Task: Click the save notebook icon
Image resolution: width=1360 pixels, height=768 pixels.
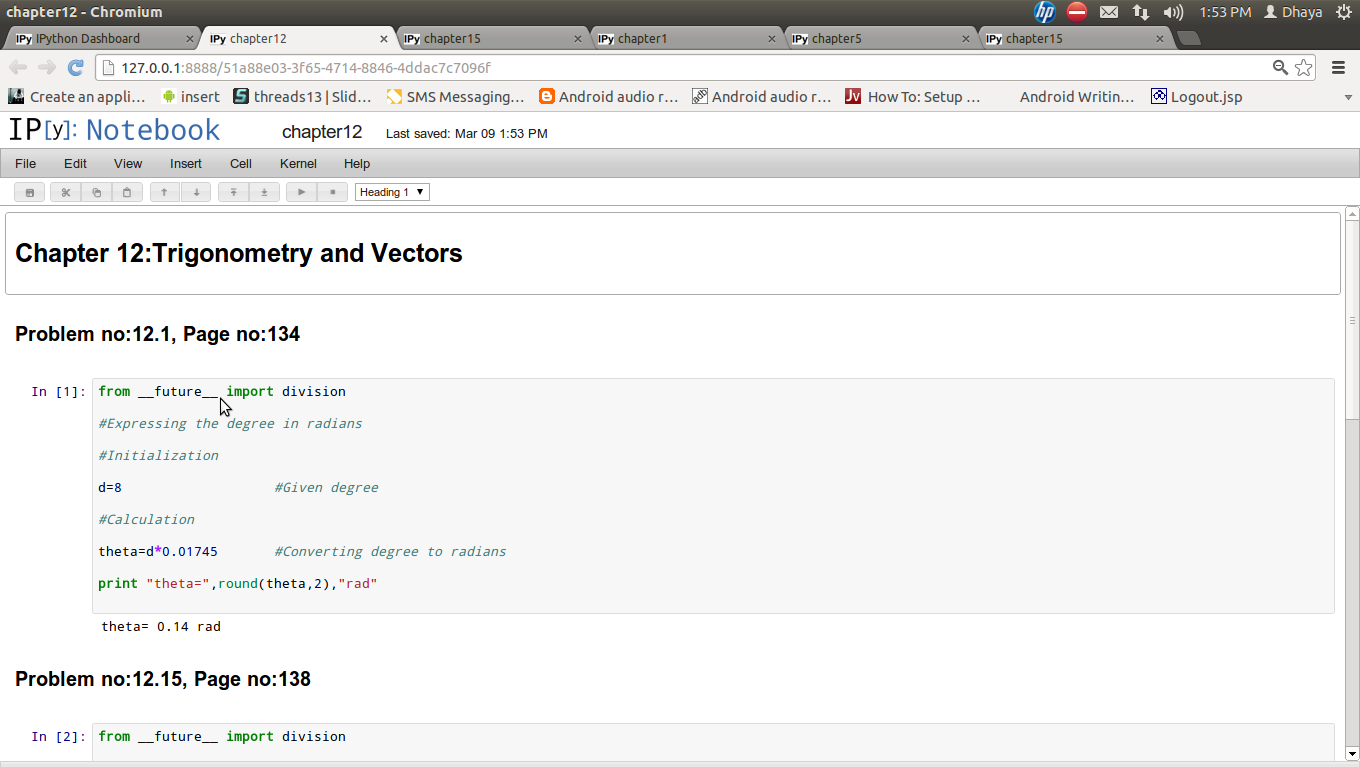Action: point(29,192)
